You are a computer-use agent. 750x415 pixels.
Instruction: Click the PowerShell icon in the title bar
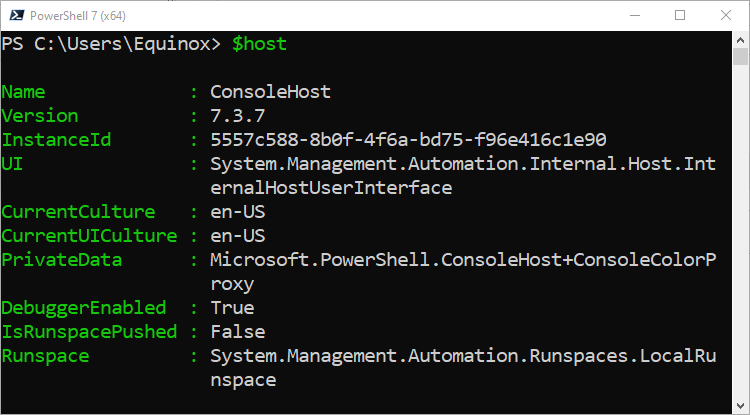(13, 14)
